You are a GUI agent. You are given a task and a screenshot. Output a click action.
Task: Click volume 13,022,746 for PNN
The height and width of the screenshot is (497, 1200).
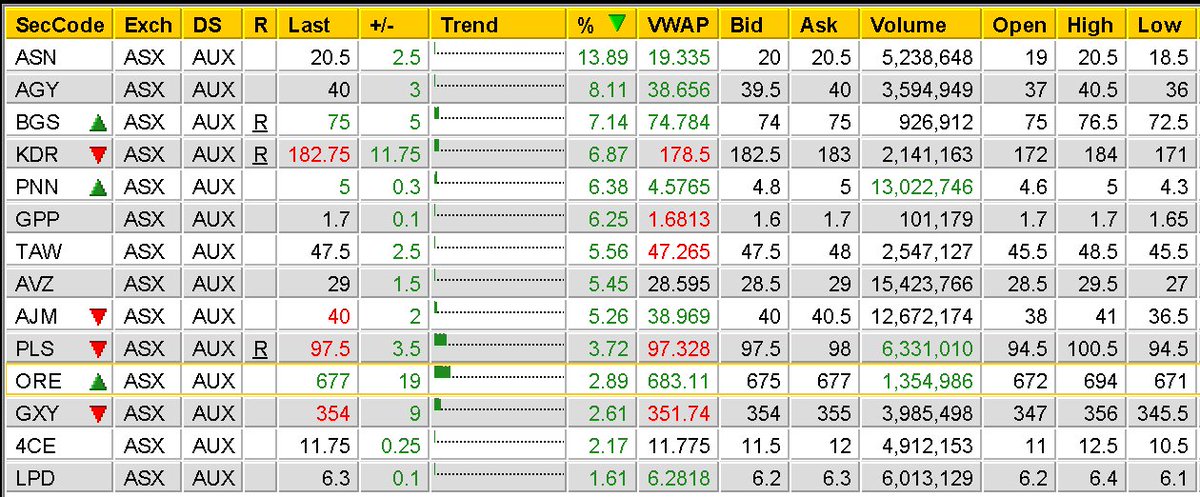[923, 187]
